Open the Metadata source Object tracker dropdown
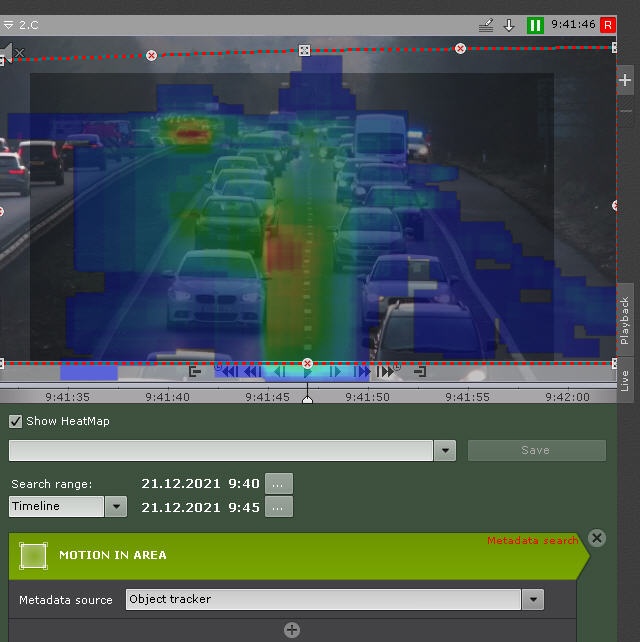This screenshot has height=642, width=640. pyautogui.click(x=534, y=600)
